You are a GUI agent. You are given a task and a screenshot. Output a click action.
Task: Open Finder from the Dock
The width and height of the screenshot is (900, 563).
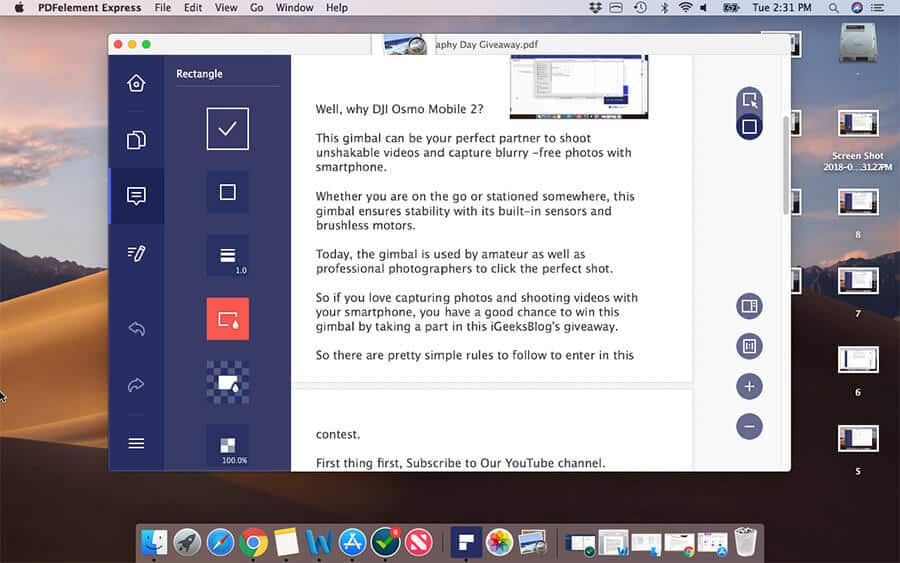pyautogui.click(x=154, y=542)
